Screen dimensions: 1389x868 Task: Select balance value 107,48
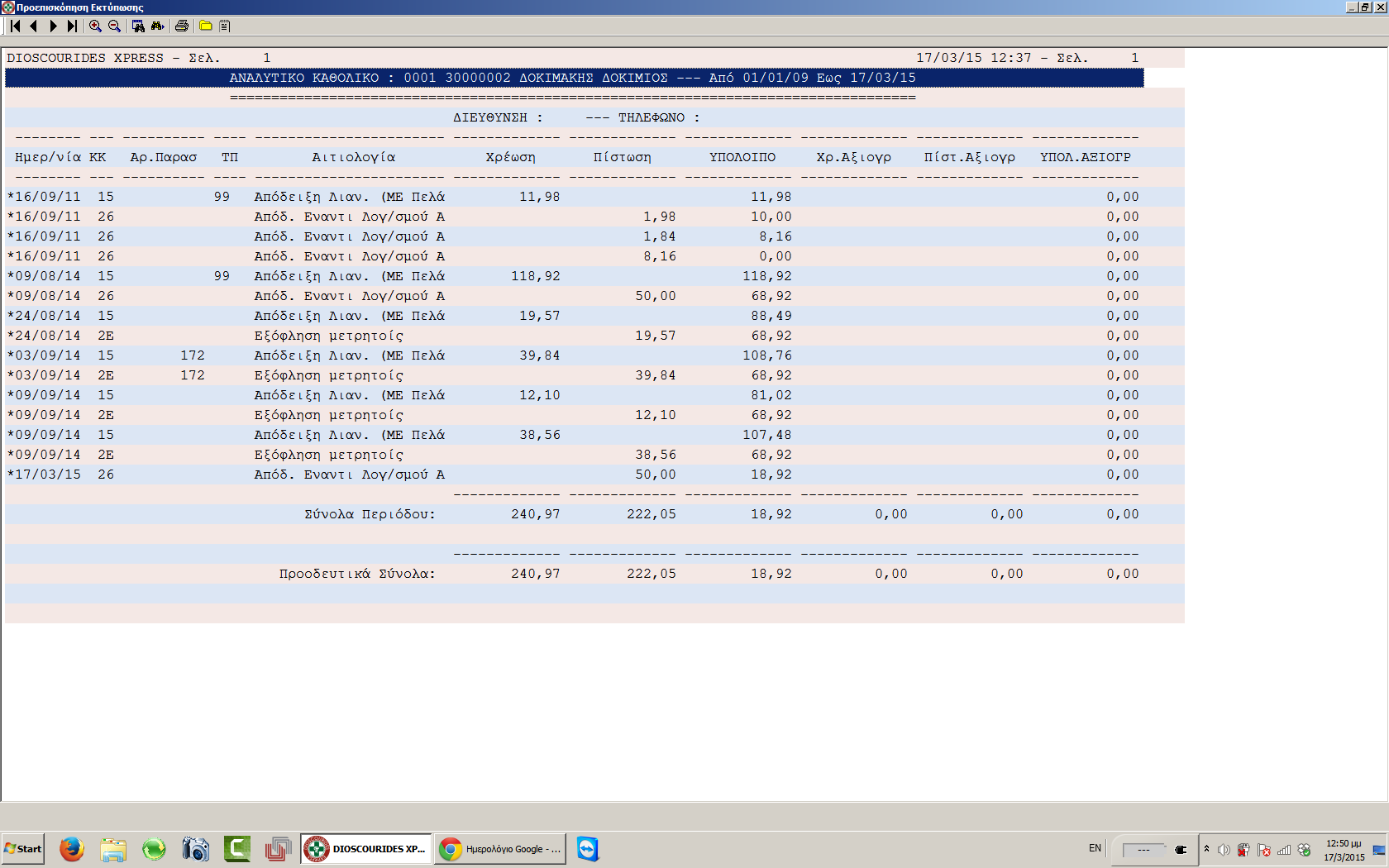click(x=767, y=435)
